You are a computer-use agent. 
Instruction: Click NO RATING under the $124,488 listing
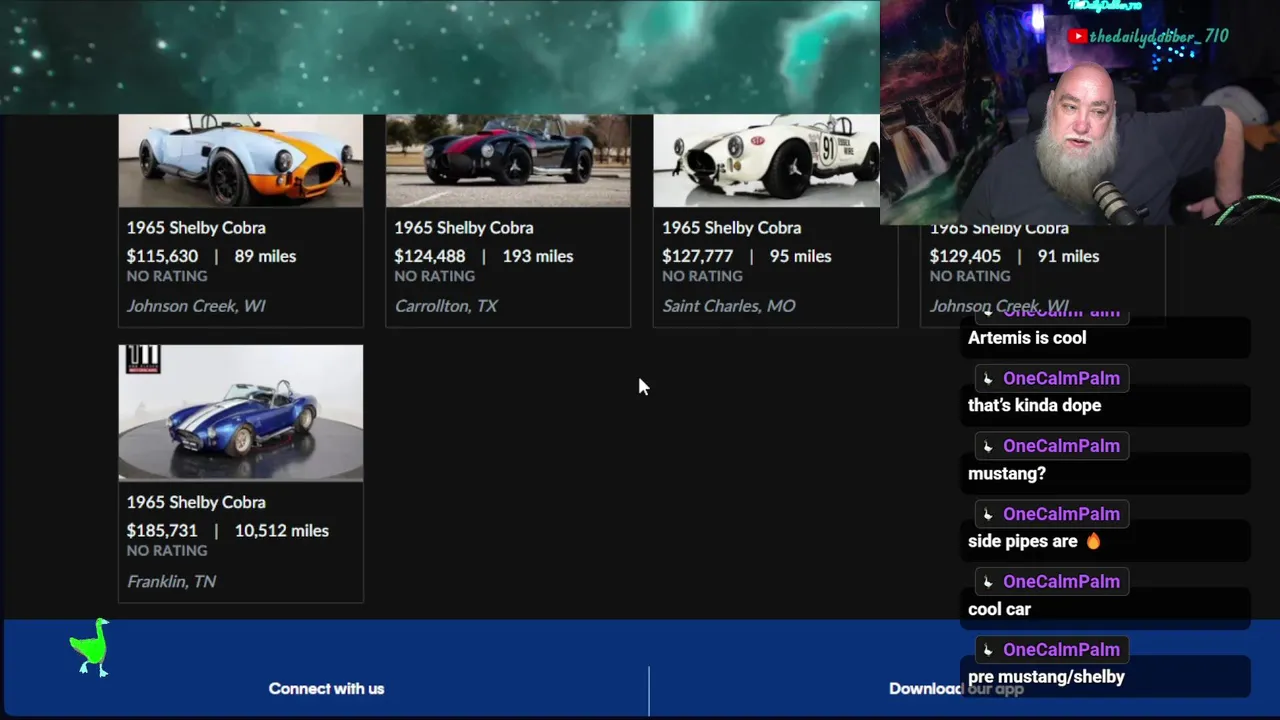pos(435,276)
